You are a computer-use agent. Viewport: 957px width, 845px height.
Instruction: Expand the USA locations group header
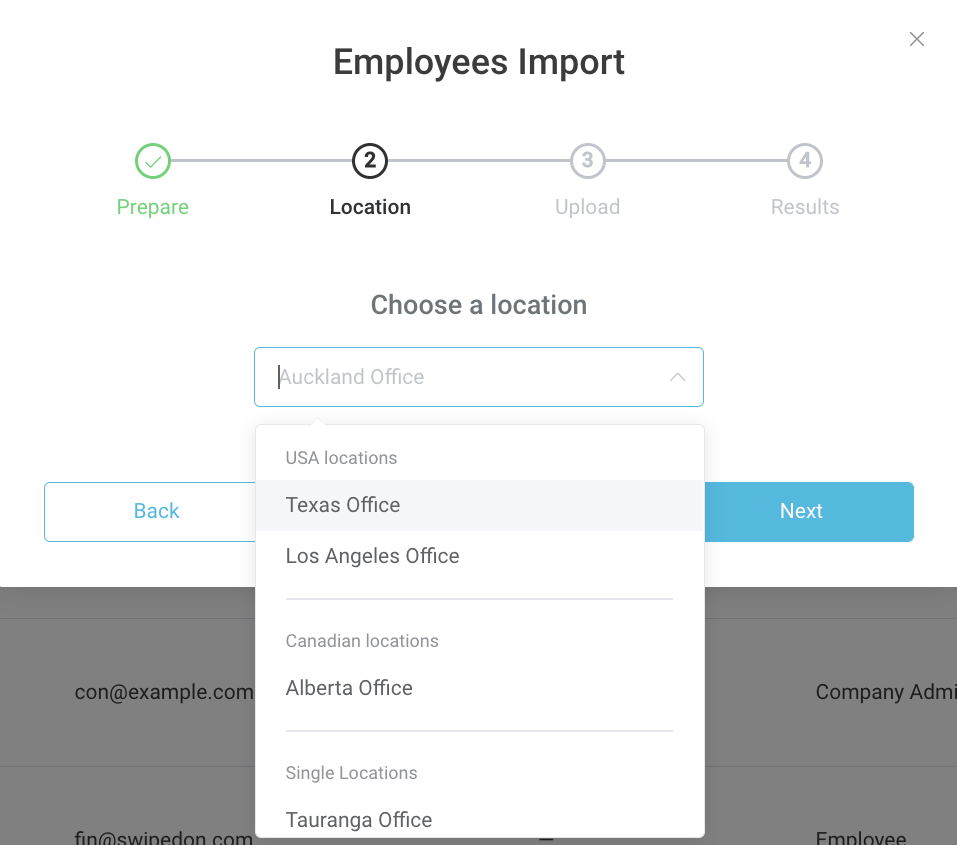tap(341, 458)
